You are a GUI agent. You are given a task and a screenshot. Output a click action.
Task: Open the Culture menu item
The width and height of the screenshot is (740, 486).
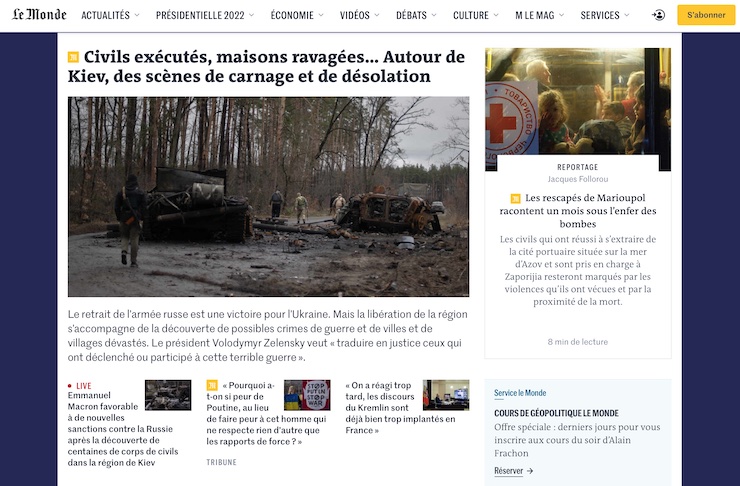(471, 15)
